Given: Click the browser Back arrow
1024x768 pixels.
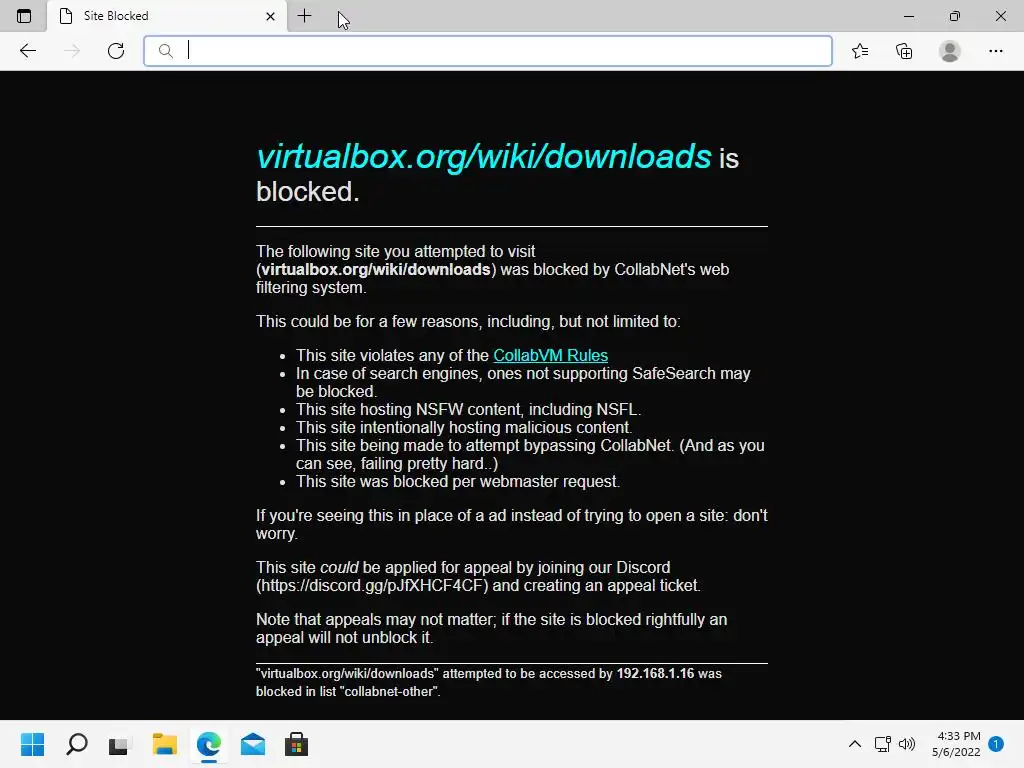Looking at the screenshot, I should (27, 51).
